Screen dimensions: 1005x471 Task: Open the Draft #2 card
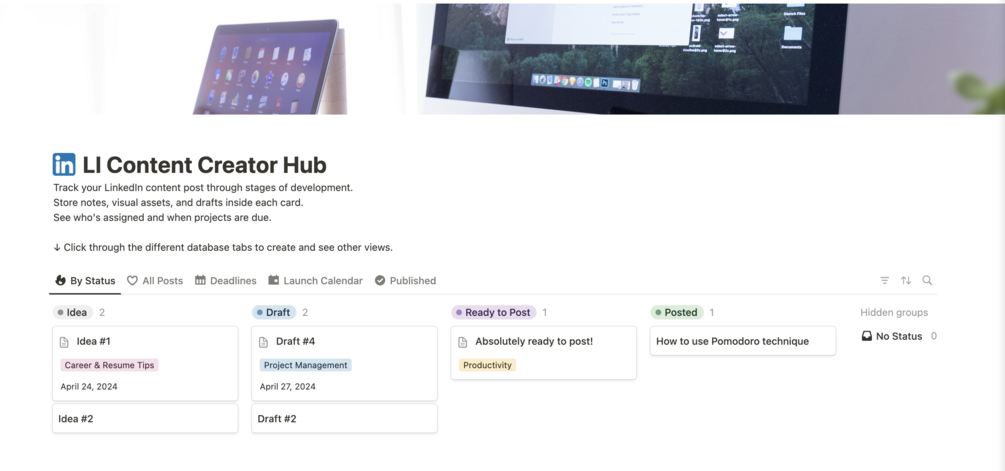tap(344, 418)
